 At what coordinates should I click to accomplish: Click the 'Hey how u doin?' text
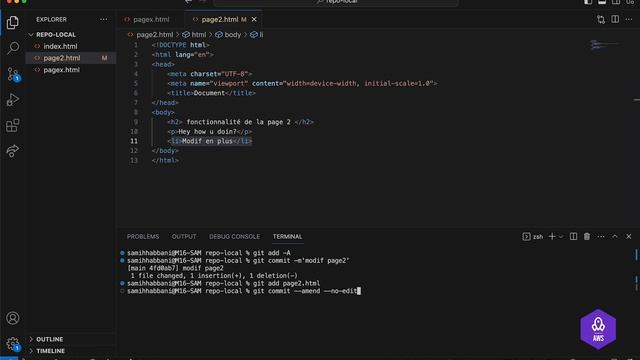point(207,131)
